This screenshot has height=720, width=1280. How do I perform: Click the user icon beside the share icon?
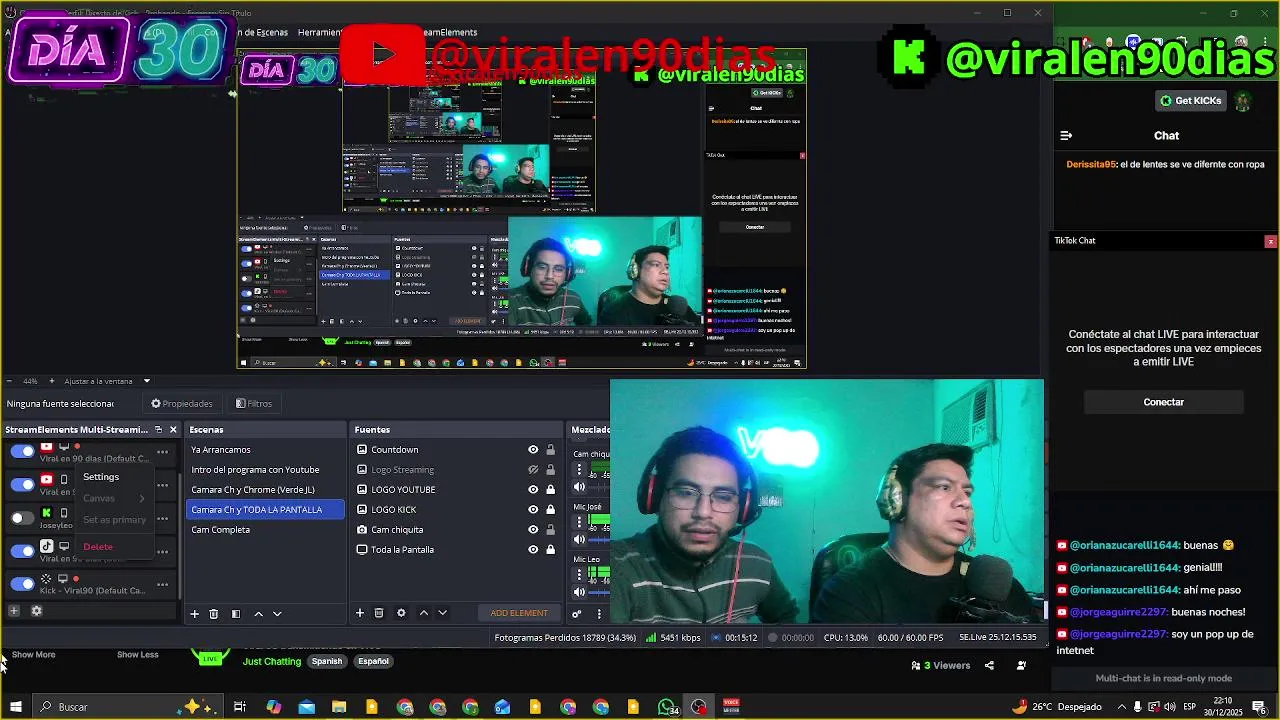coord(1021,666)
